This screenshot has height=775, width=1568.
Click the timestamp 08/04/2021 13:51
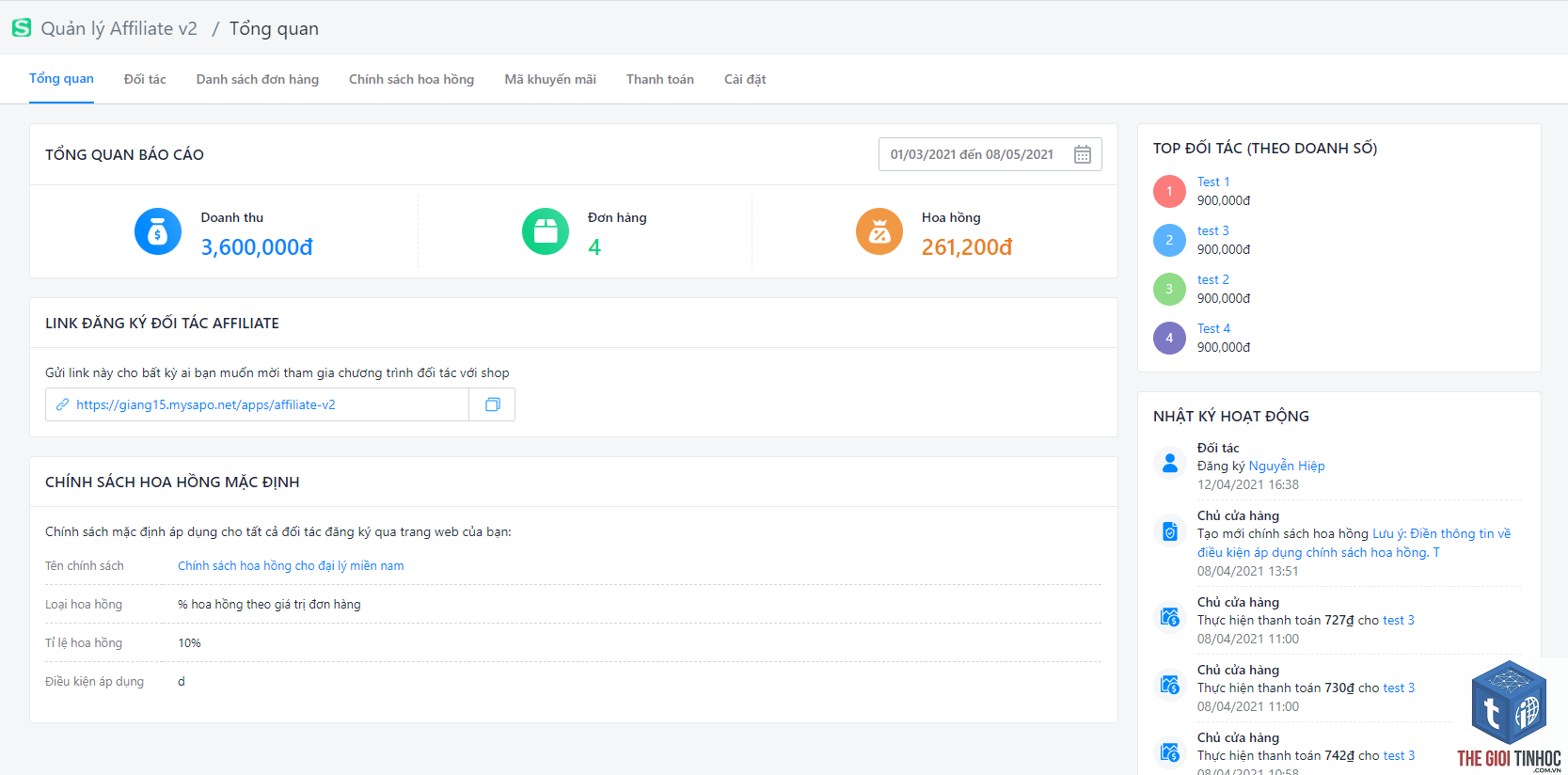click(1248, 571)
